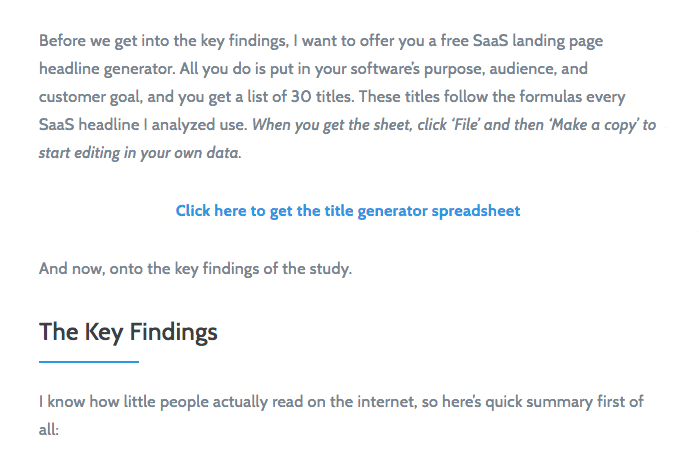Open the title generator spreadsheet link
This screenshot has height=462, width=699.
point(348,211)
